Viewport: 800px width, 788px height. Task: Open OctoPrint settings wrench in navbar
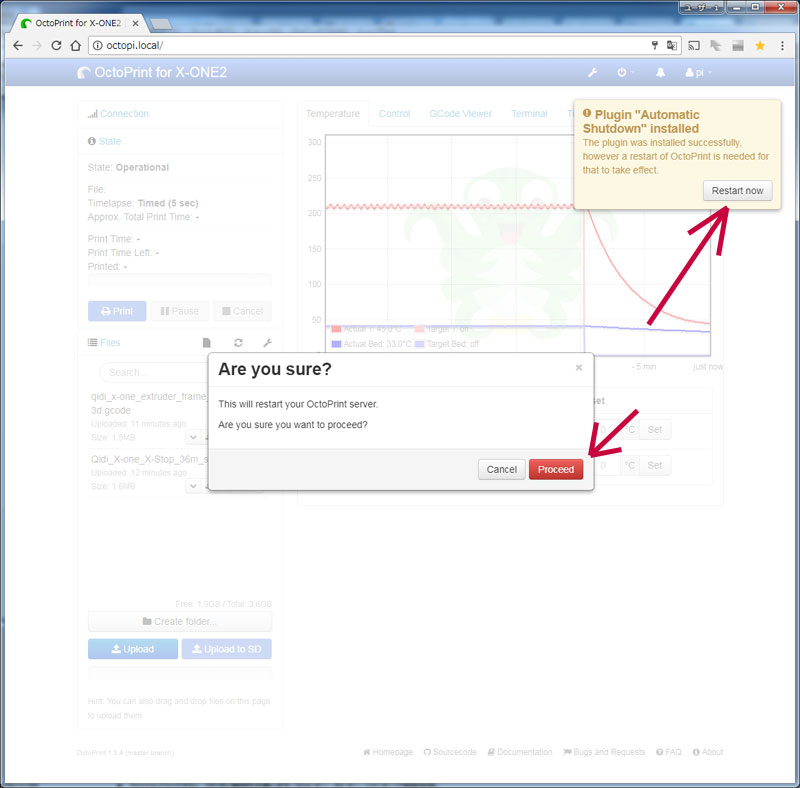click(592, 72)
